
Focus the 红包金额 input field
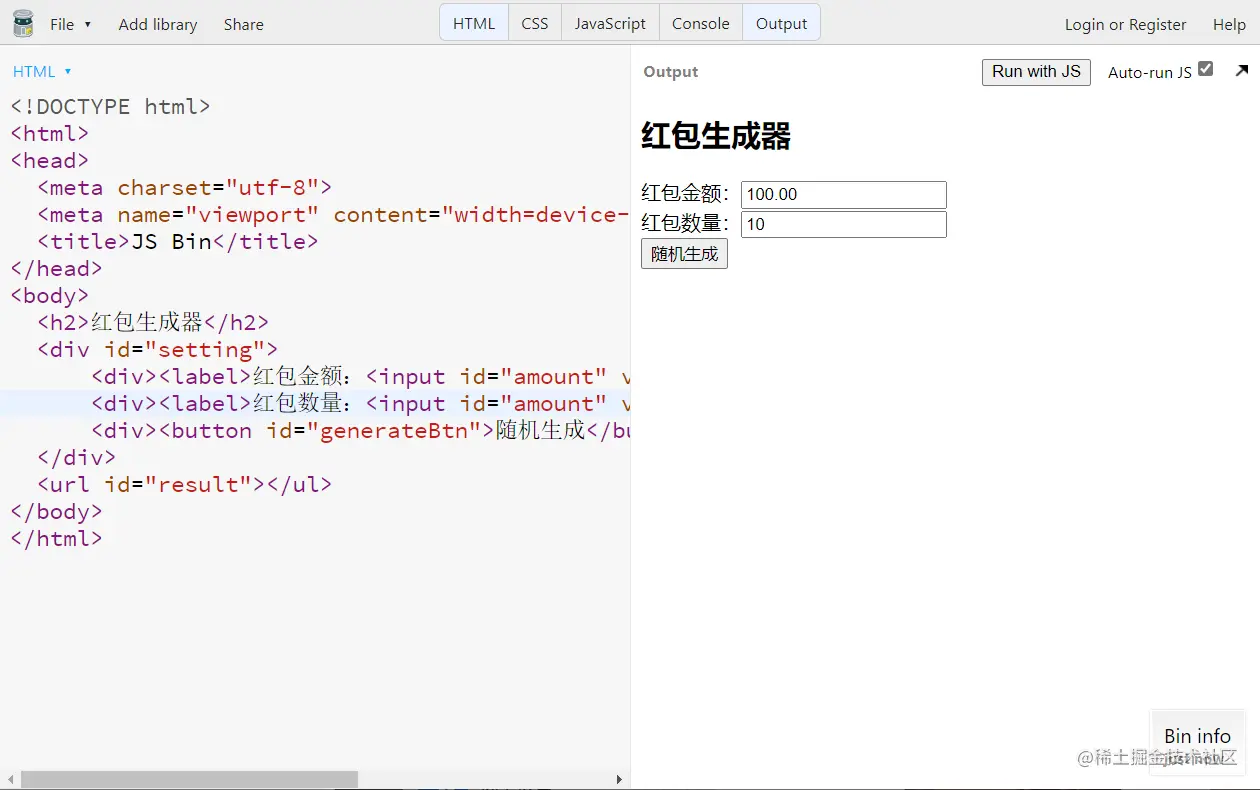[x=843, y=195]
